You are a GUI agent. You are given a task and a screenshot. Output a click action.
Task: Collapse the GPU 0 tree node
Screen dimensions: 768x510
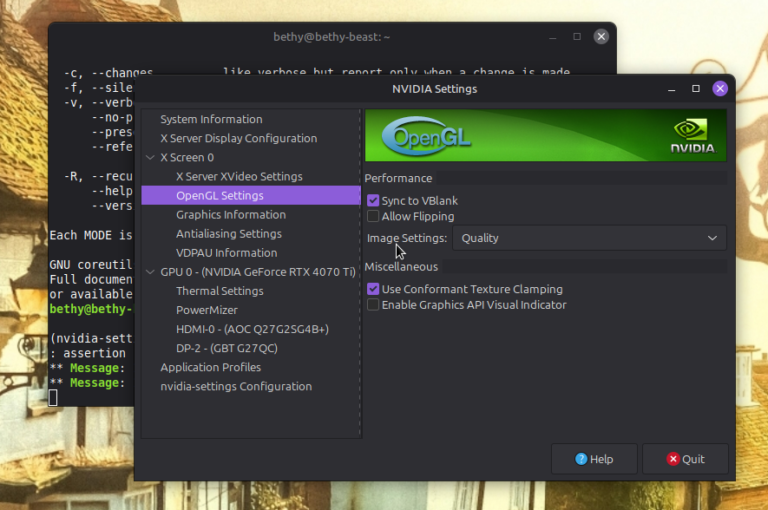(150, 272)
